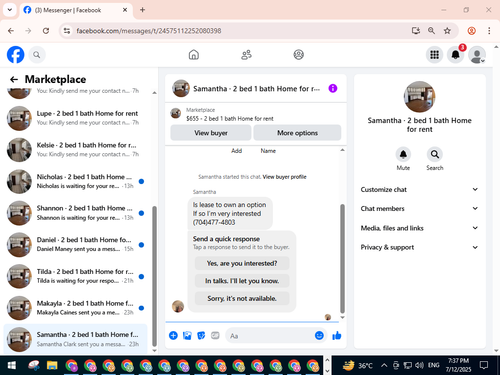Click the ENG language indicator

[x=433, y=365]
